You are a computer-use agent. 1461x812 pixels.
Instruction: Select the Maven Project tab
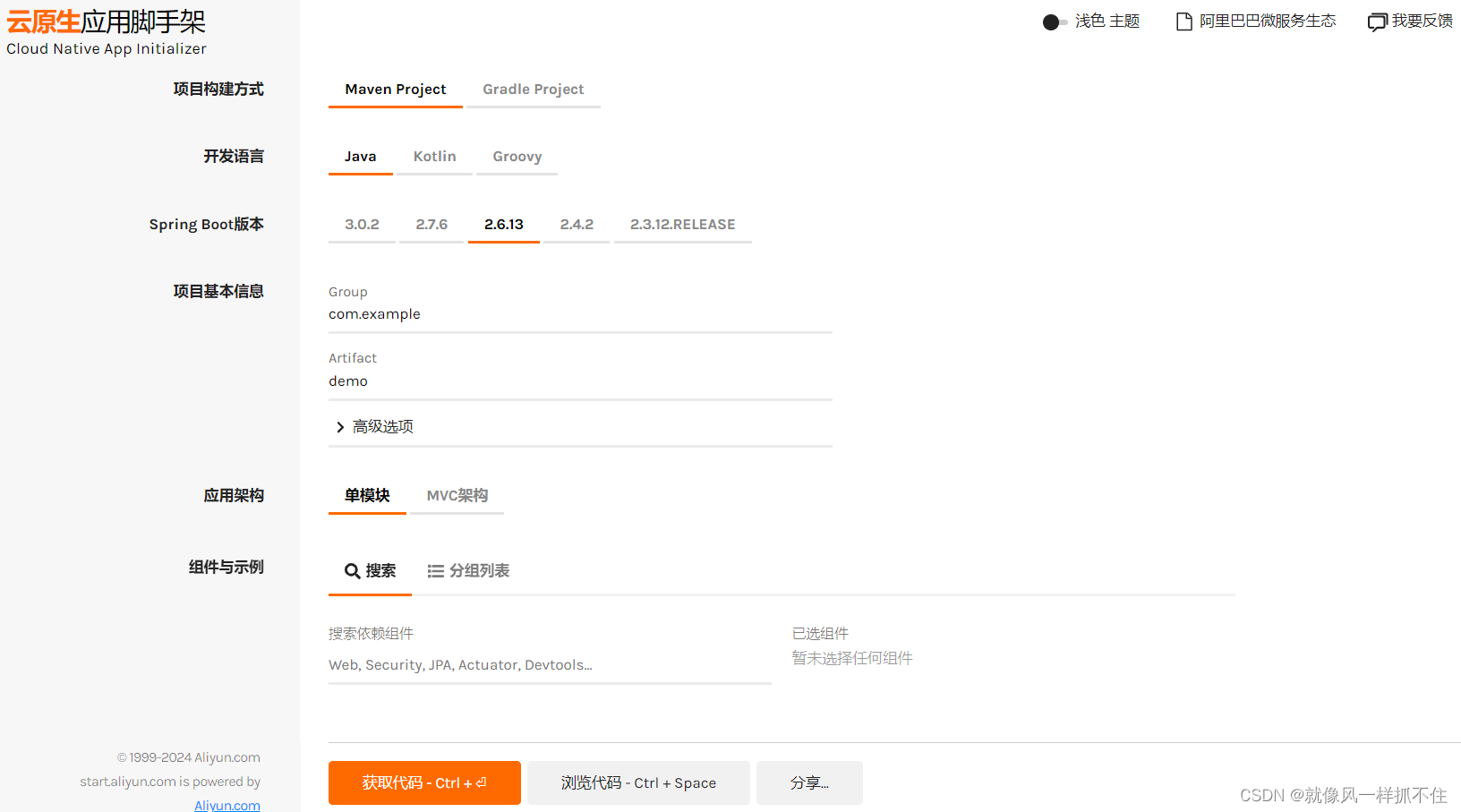[x=396, y=90]
